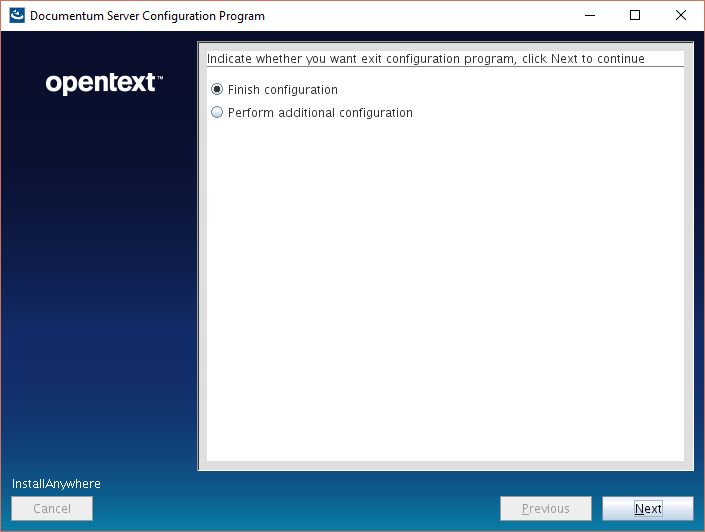705x532 pixels.
Task: Choose the Perform additional configuration radio button
Action: [x=217, y=113]
